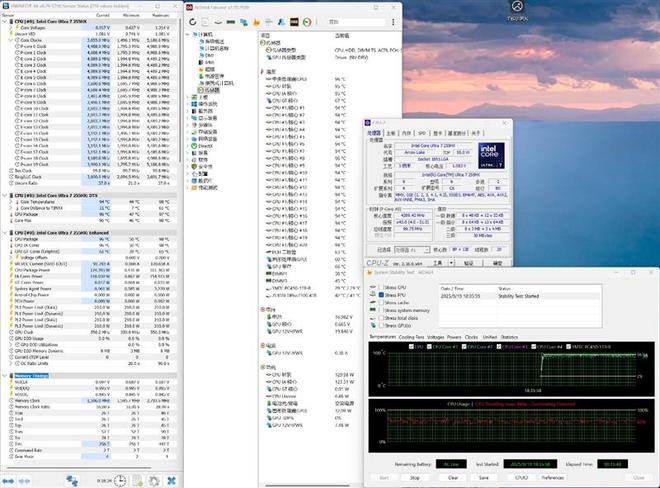The height and width of the screenshot is (488, 660).
Task: Click the HWiNFO clock timer icon
Action: [121, 480]
